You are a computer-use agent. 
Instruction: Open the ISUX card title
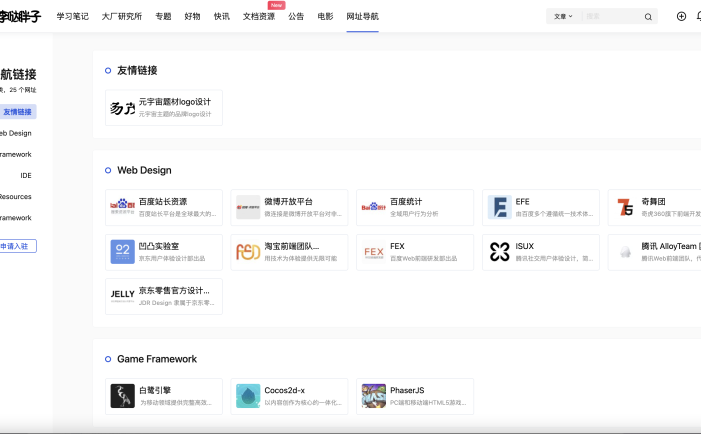click(x=524, y=246)
